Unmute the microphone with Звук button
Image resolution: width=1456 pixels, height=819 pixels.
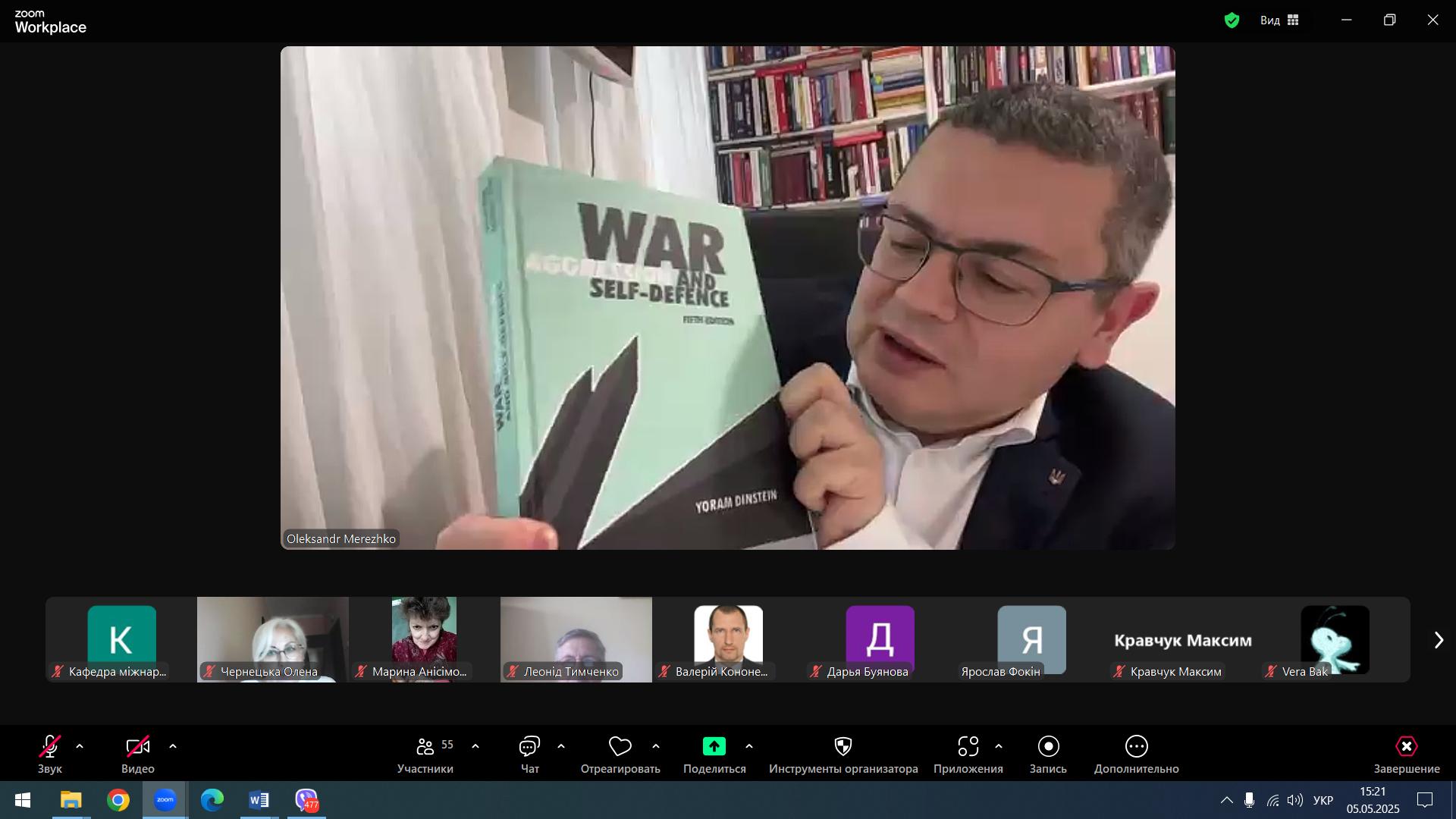[50, 755]
